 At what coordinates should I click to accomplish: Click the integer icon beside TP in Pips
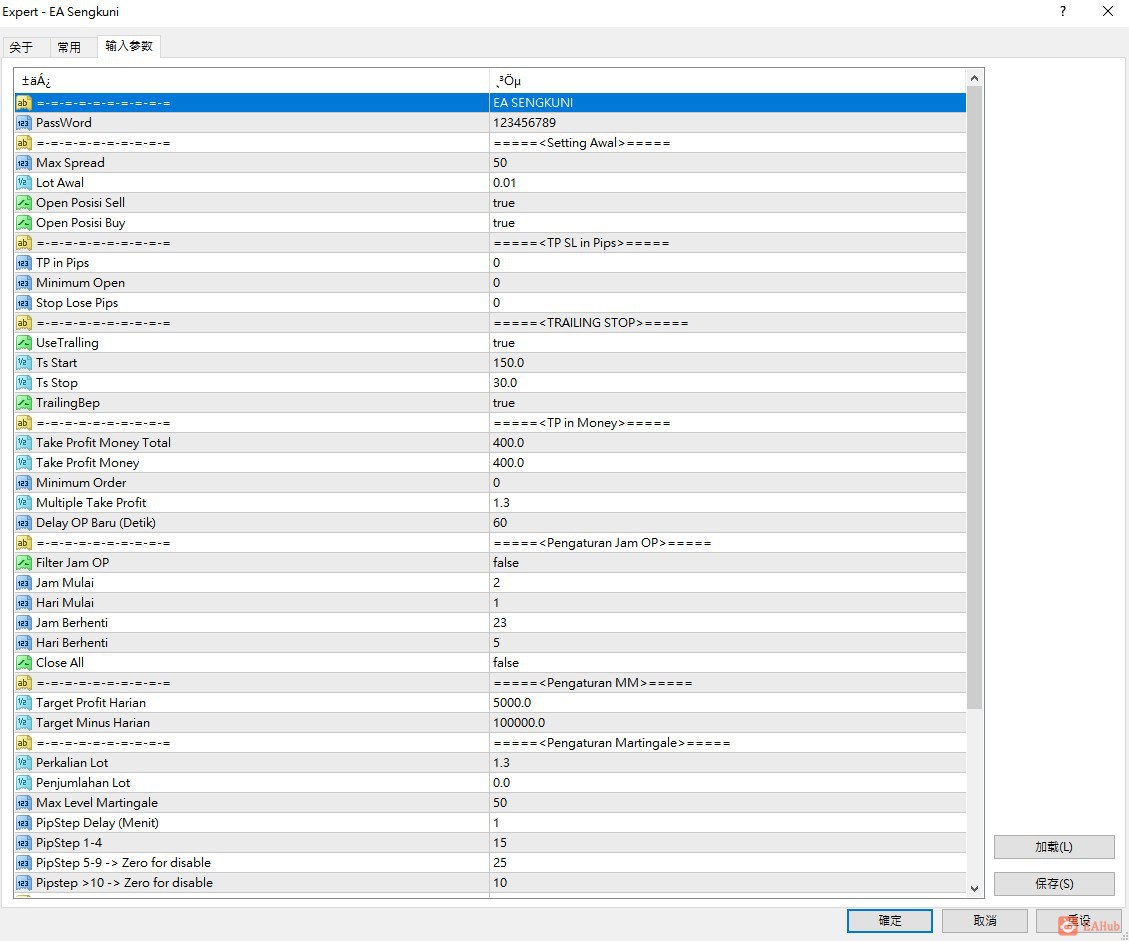(x=24, y=263)
